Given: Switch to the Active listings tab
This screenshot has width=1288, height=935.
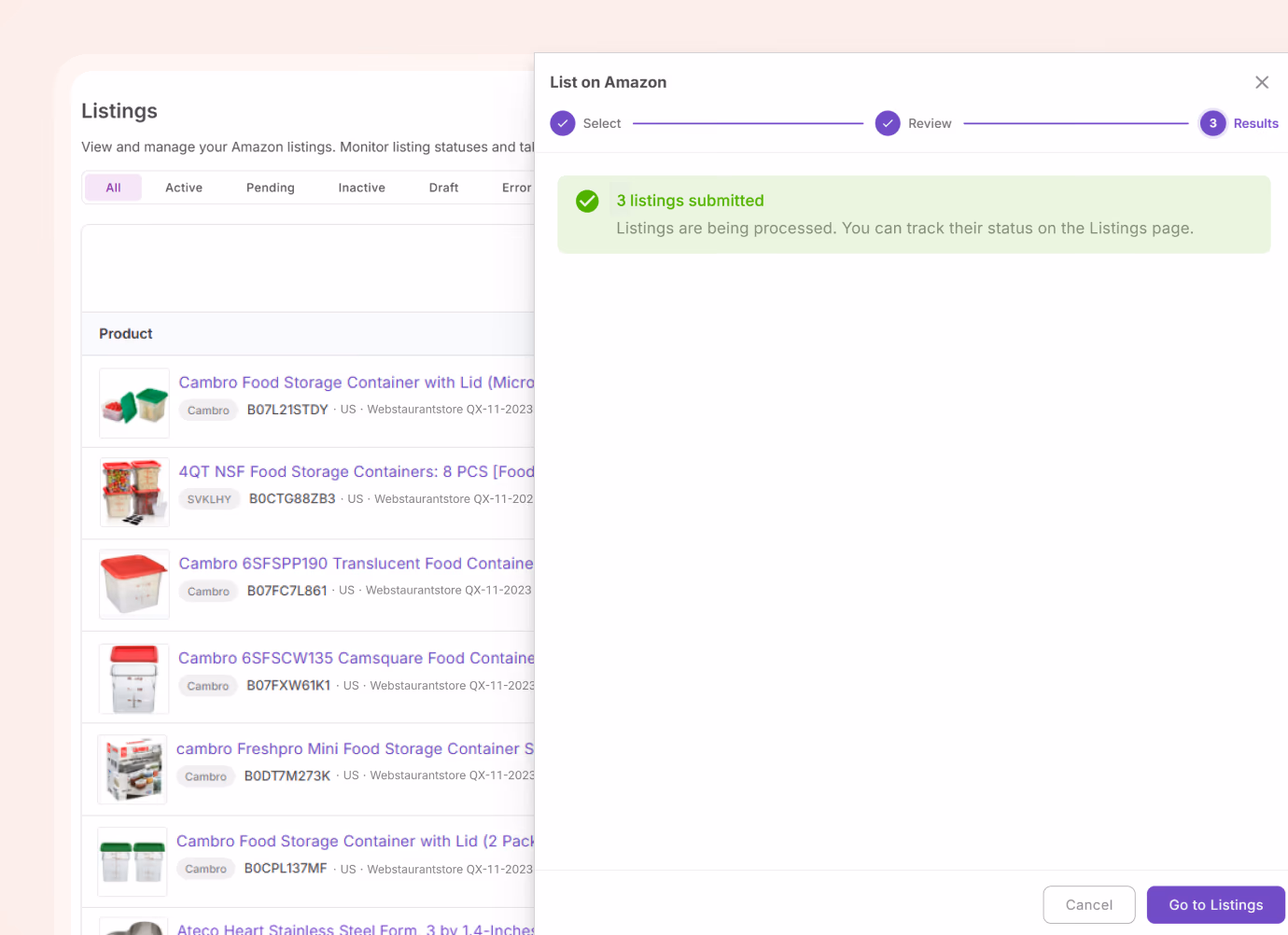Looking at the screenshot, I should pyautogui.click(x=184, y=188).
